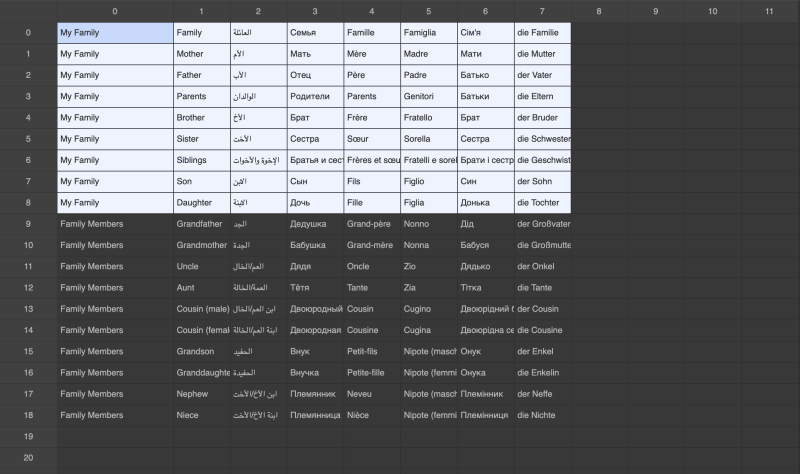Click the Italian cell 'Nonno'
This screenshot has width=800, height=474.
(x=429, y=224)
